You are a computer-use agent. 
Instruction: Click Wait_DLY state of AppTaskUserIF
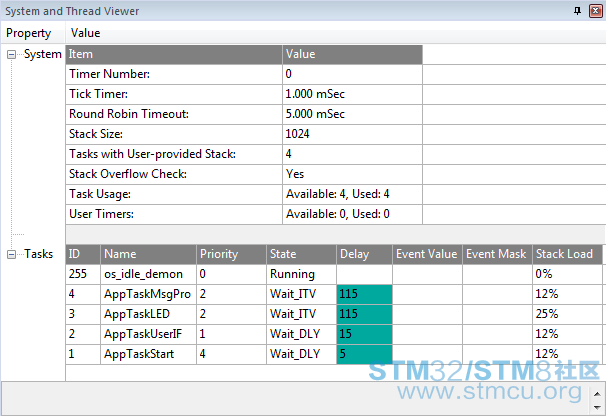[301, 334]
